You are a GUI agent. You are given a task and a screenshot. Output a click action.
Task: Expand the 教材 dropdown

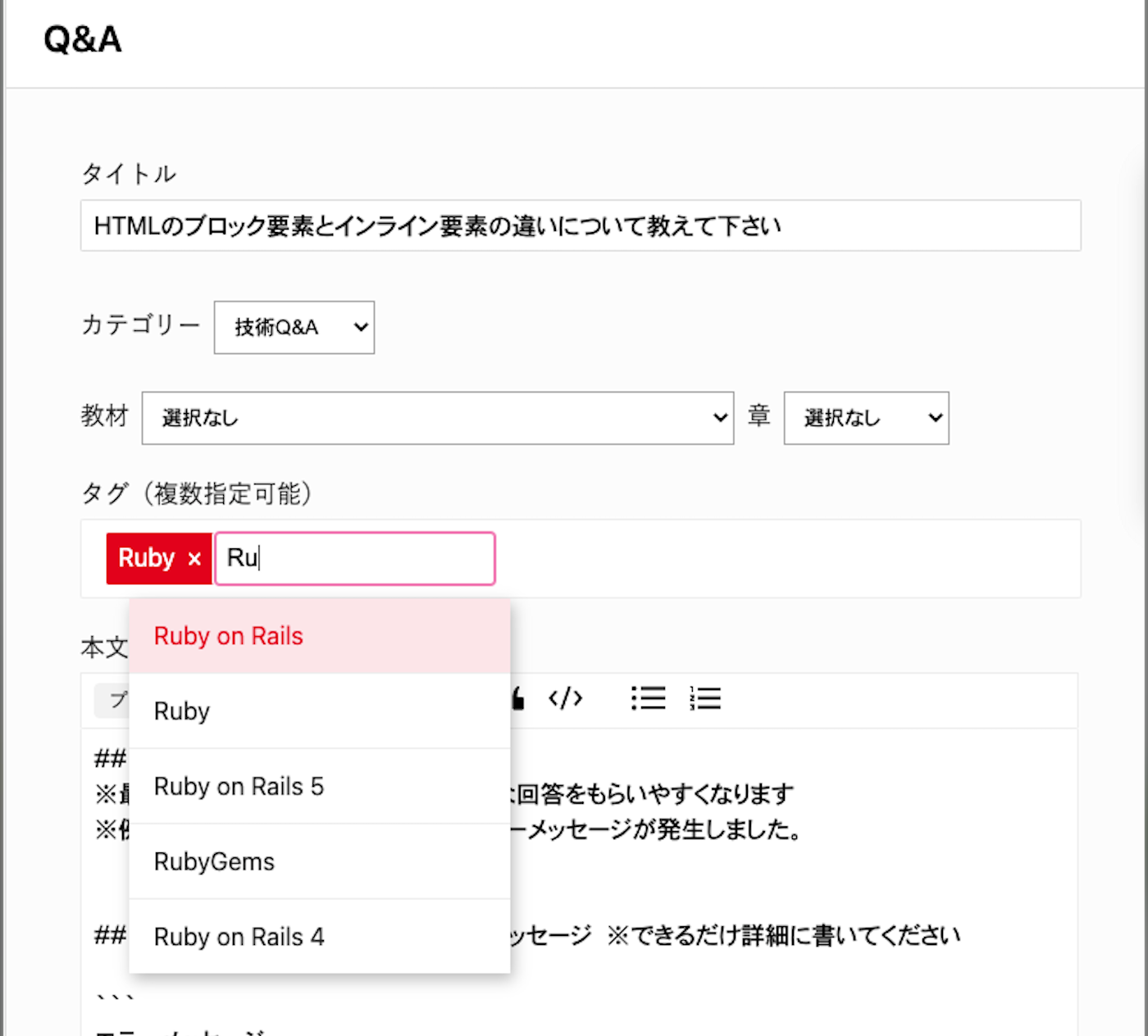pyautogui.click(x=437, y=418)
